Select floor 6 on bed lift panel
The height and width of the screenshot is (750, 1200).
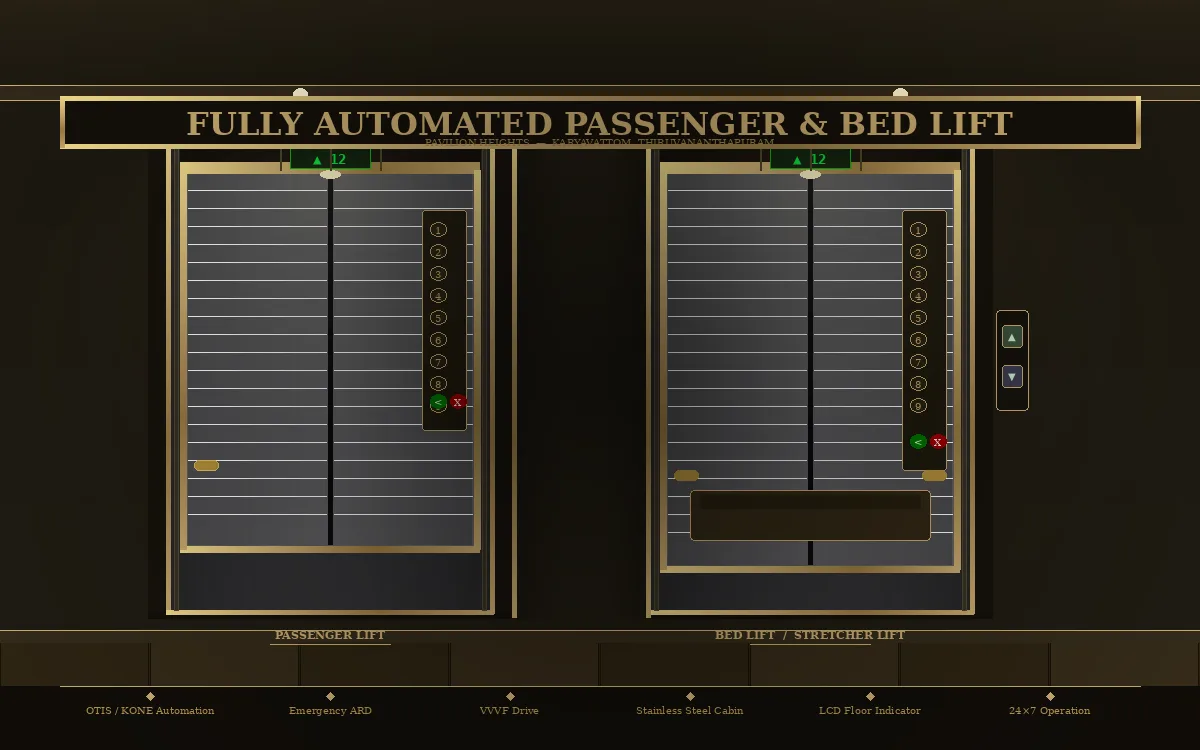pyautogui.click(x=918, y=340)
